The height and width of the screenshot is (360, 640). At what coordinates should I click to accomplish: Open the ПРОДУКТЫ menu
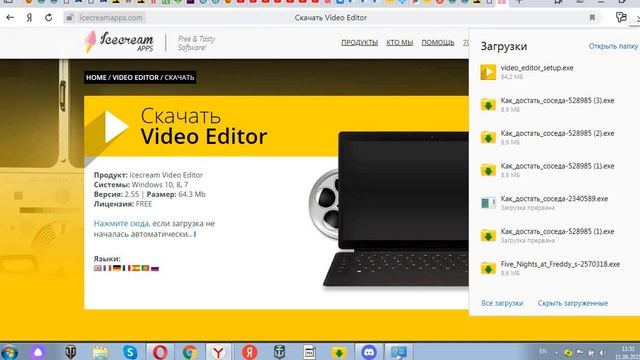tap(360, 42)
